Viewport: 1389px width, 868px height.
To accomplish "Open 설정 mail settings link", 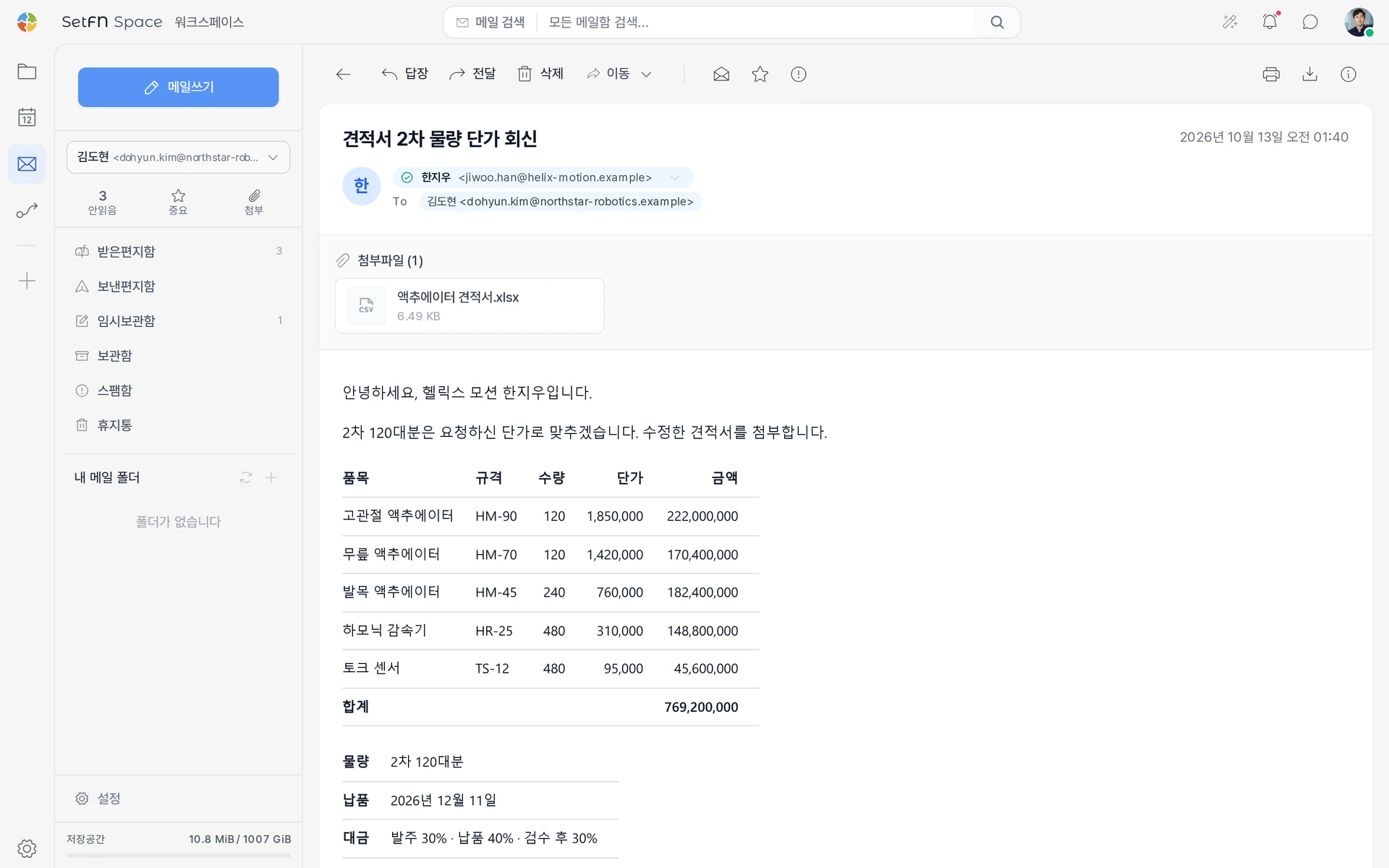I will coord(98,799).
